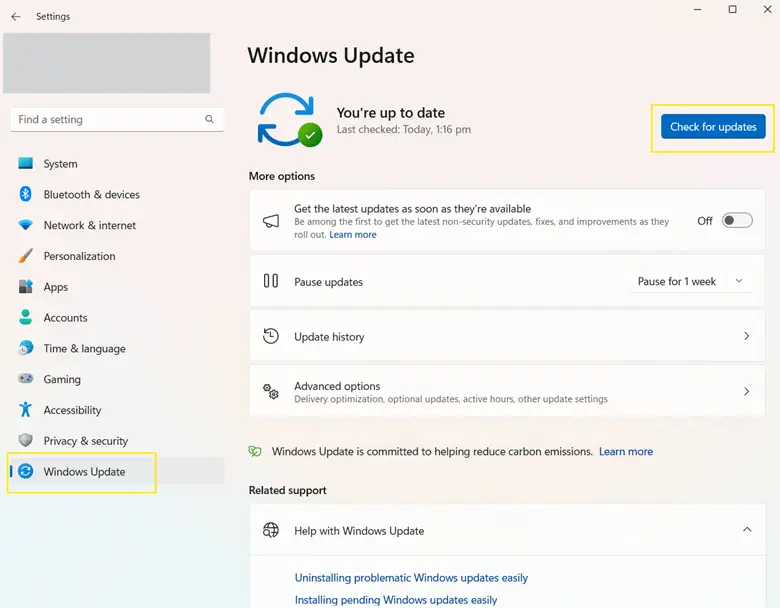The width and height of the screenshot is (780, 608).
Task: Select Privacy & security
Action: [117, 441]
